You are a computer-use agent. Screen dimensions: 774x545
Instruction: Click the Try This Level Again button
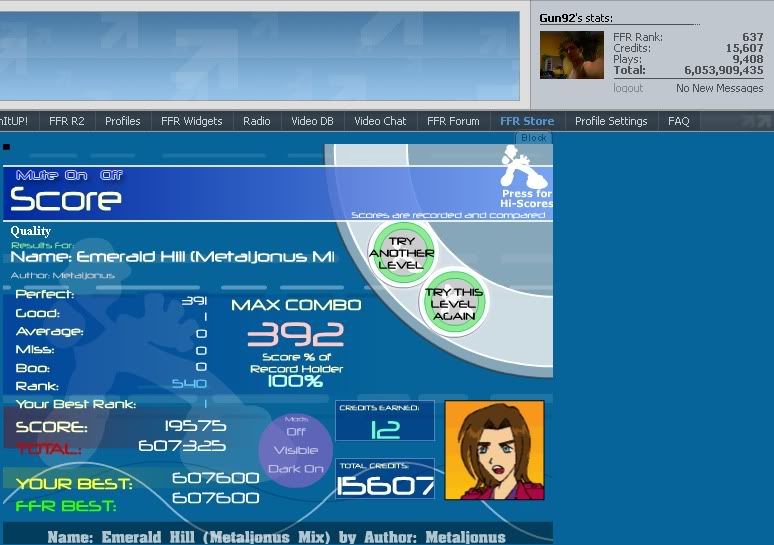tap(454, 304)
